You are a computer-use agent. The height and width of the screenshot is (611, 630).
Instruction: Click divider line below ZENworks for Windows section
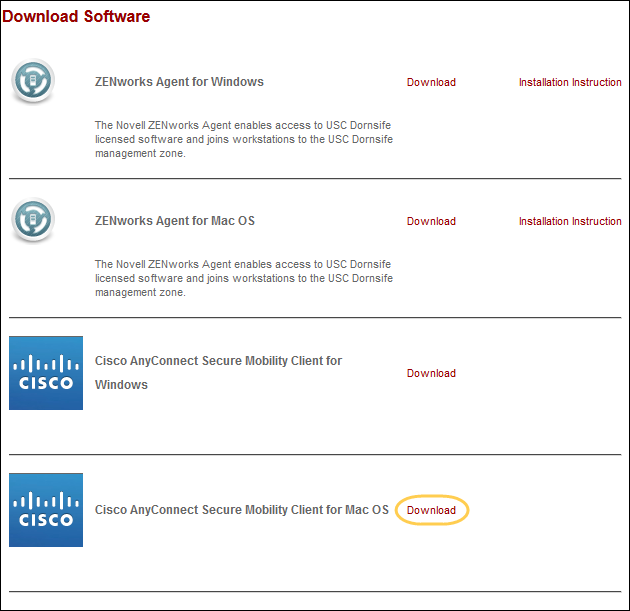point(315,179)
